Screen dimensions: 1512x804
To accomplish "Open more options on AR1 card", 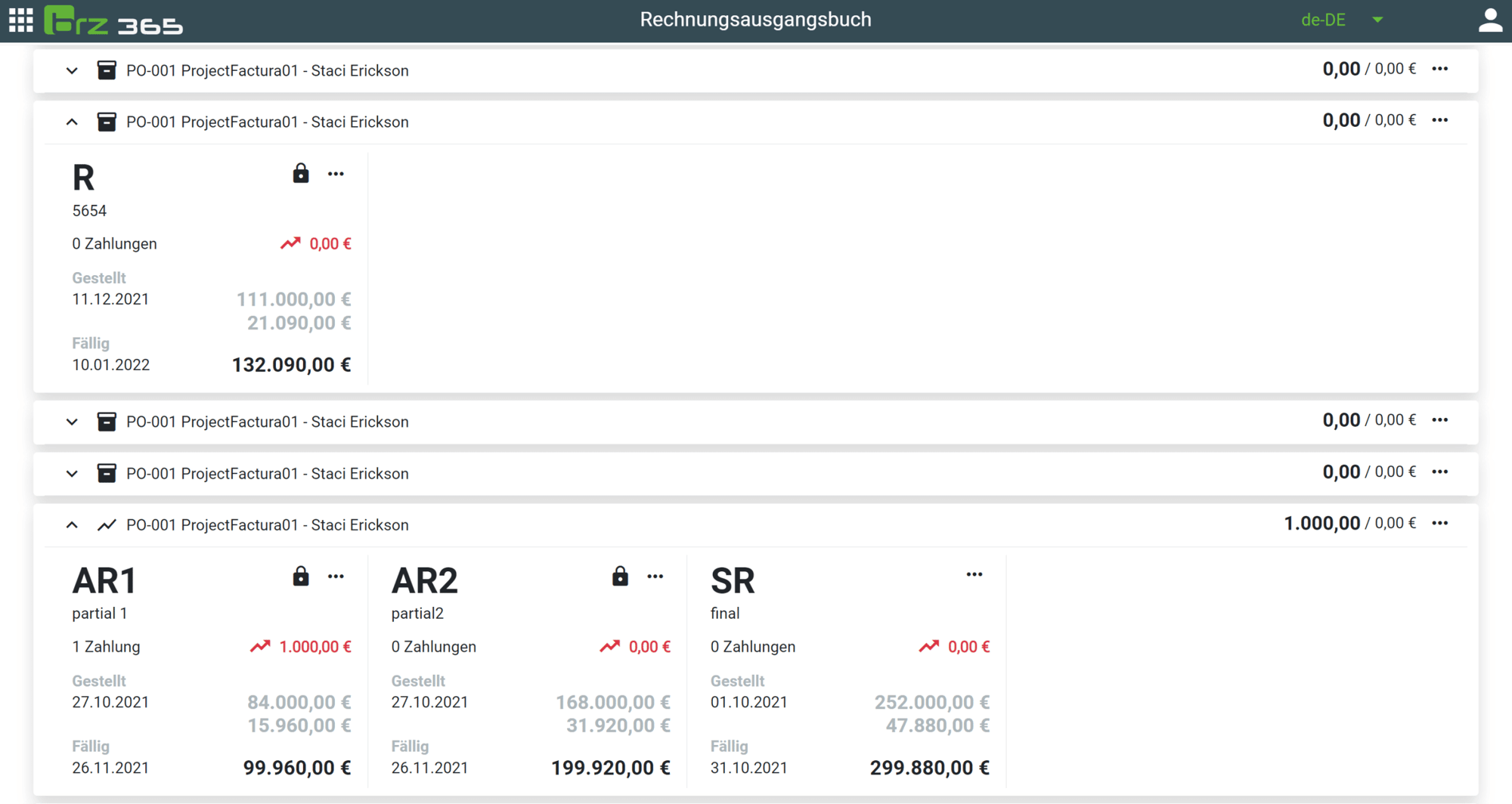I will [x=336, y=577].
